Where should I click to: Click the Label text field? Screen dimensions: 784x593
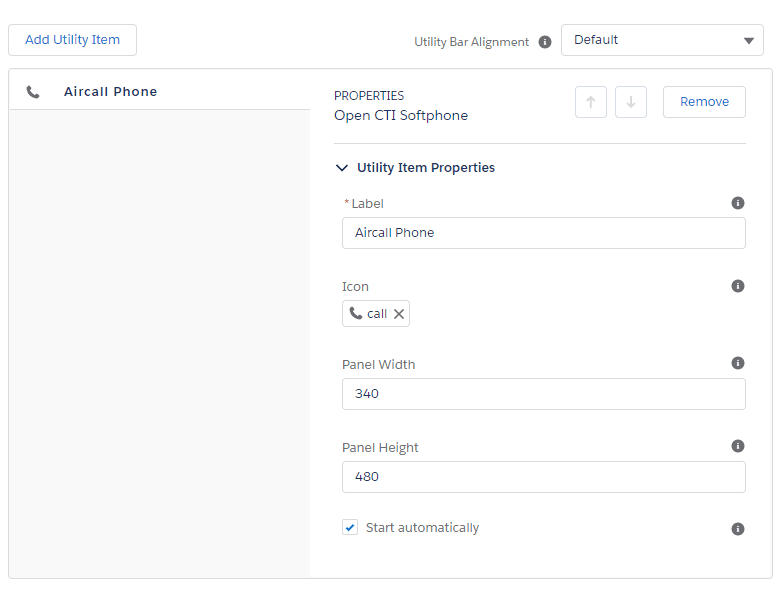[x=543, y=233]
